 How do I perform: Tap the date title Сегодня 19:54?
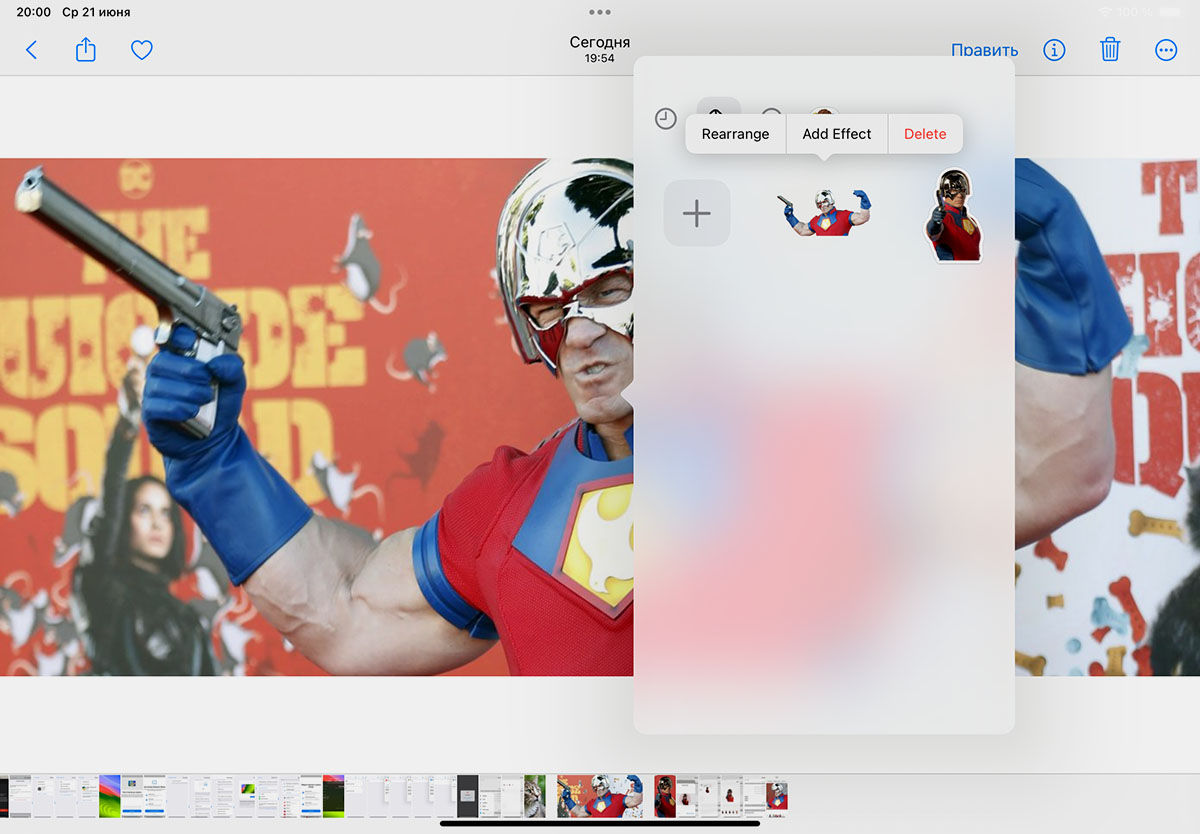click(x=600, y=49)
